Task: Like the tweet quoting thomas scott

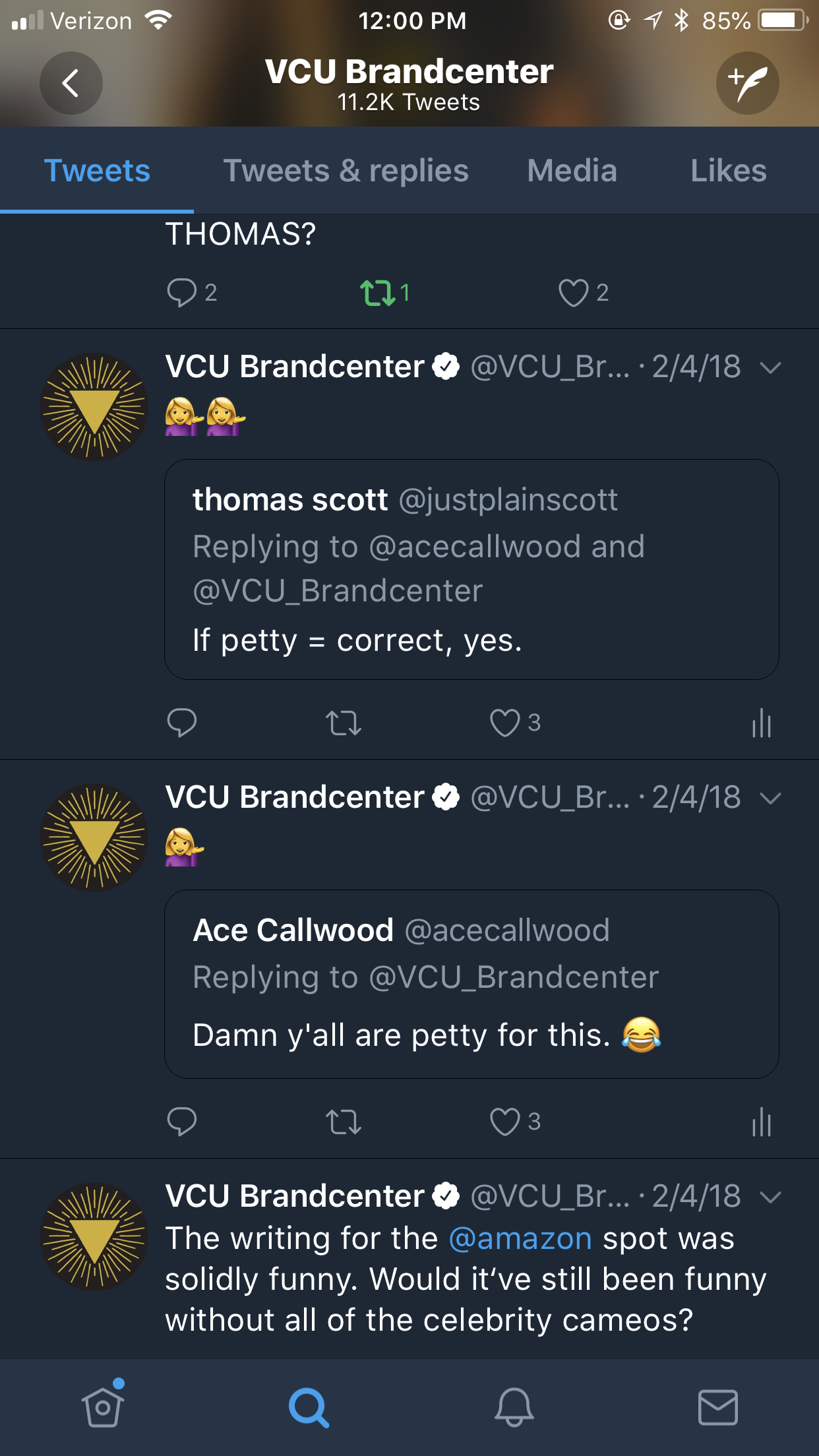Action: 505,723
